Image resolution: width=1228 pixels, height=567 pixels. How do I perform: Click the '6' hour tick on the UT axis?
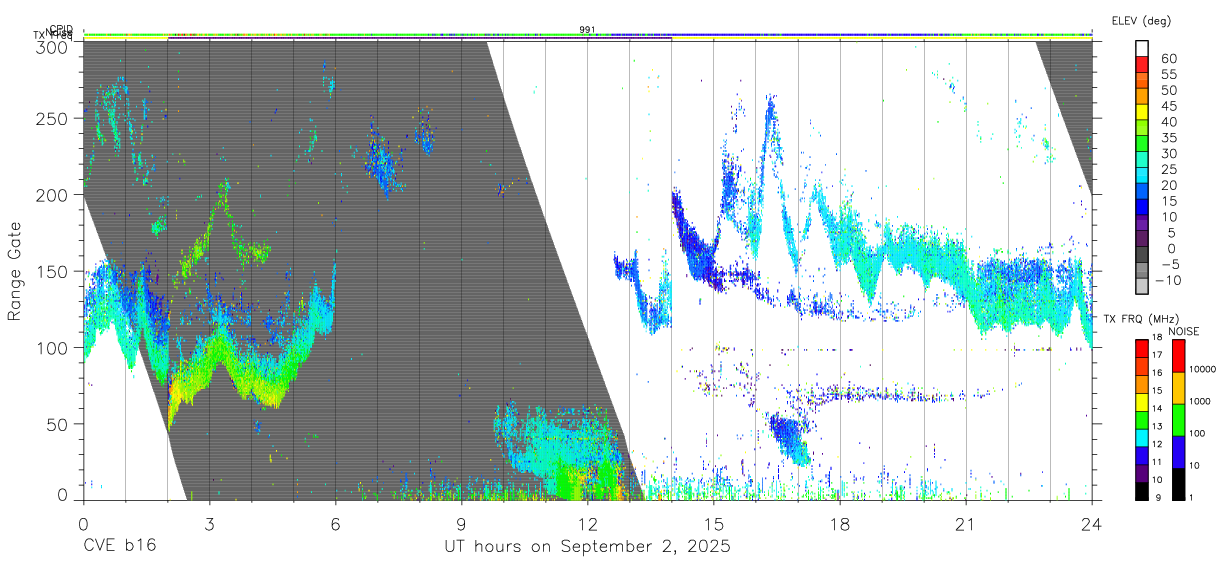pyautogui.click(x=335, y=524)
